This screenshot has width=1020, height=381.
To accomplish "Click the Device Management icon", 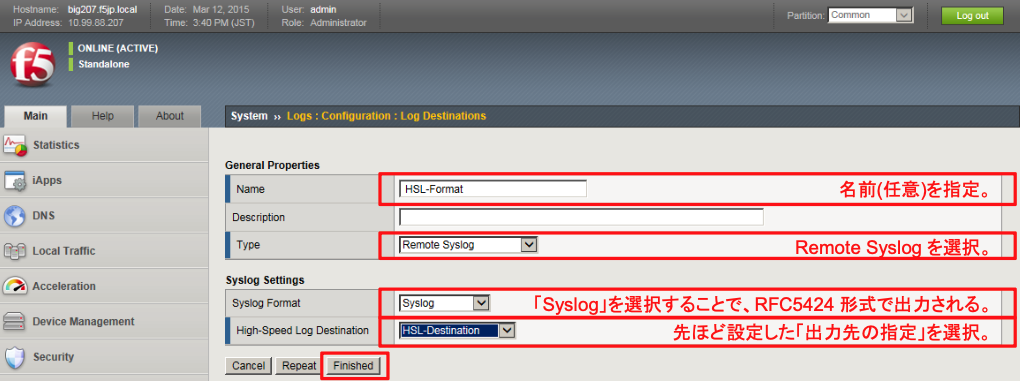I will [15, 321].
